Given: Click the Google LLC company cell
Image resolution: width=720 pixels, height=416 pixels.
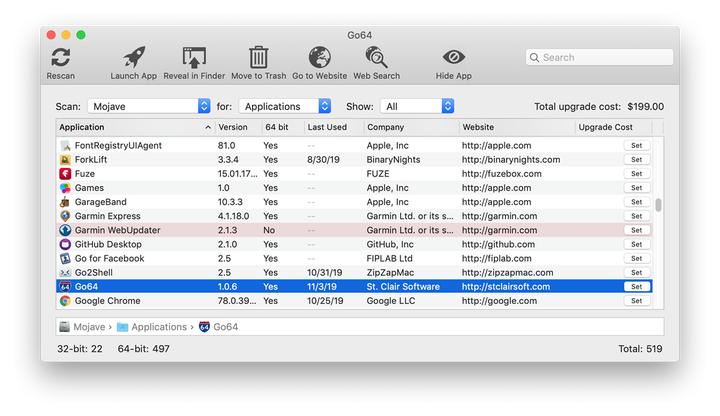Looking at the screenshot, I should pyautogui.click(x=391, y=301).
